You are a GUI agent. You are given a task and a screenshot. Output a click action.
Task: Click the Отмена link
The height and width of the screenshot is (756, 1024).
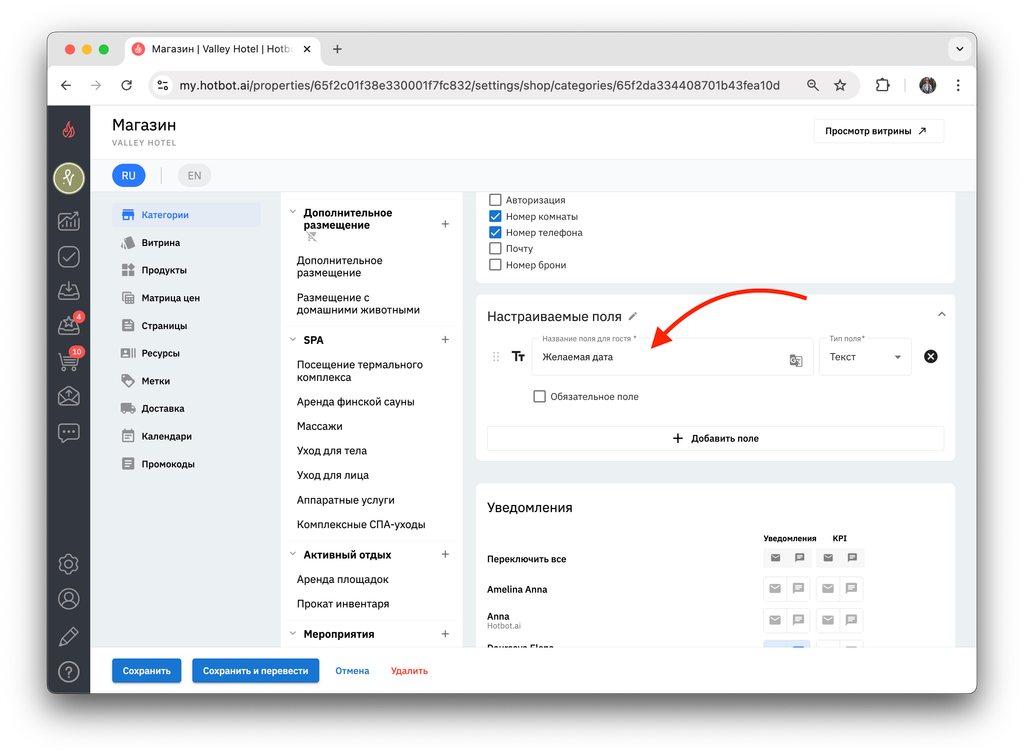tap(352, 670)
